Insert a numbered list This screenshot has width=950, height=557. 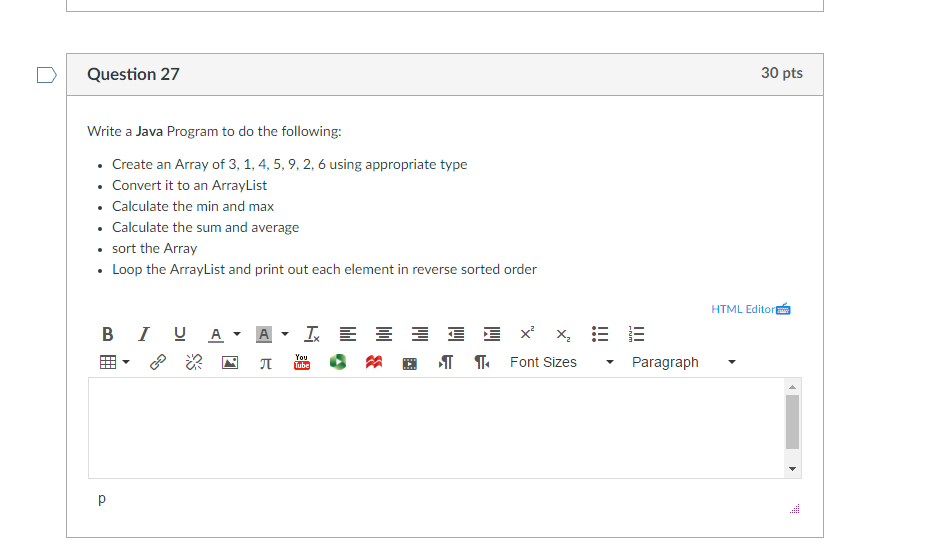point(636,334)
